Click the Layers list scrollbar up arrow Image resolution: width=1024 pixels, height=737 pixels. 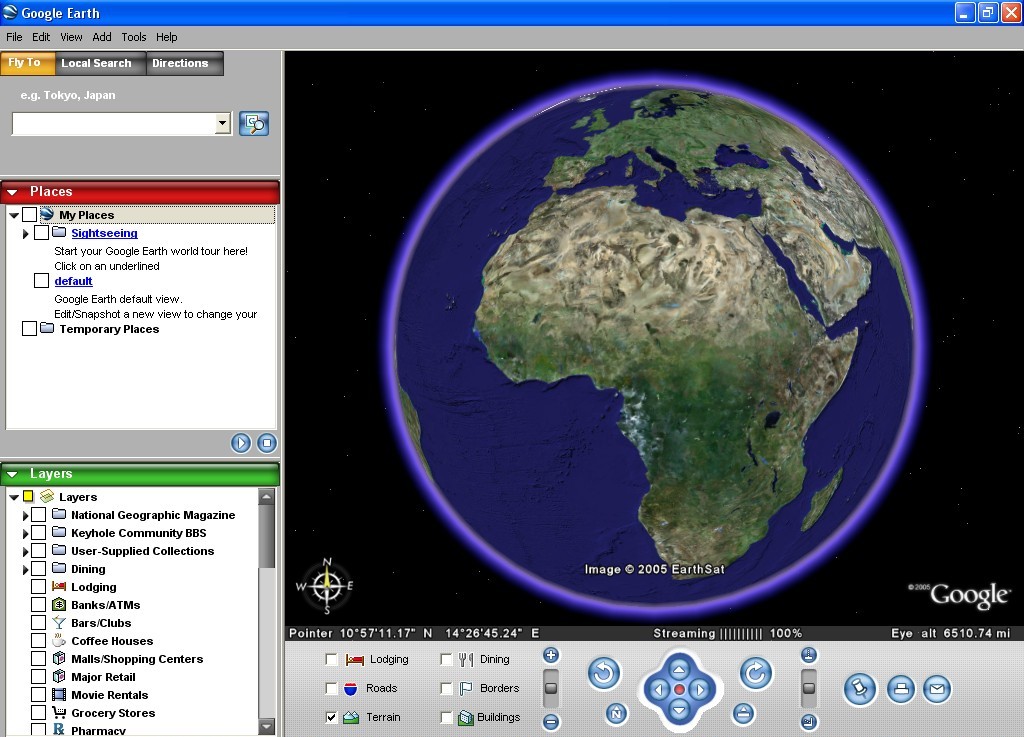(x=266, y=497)
